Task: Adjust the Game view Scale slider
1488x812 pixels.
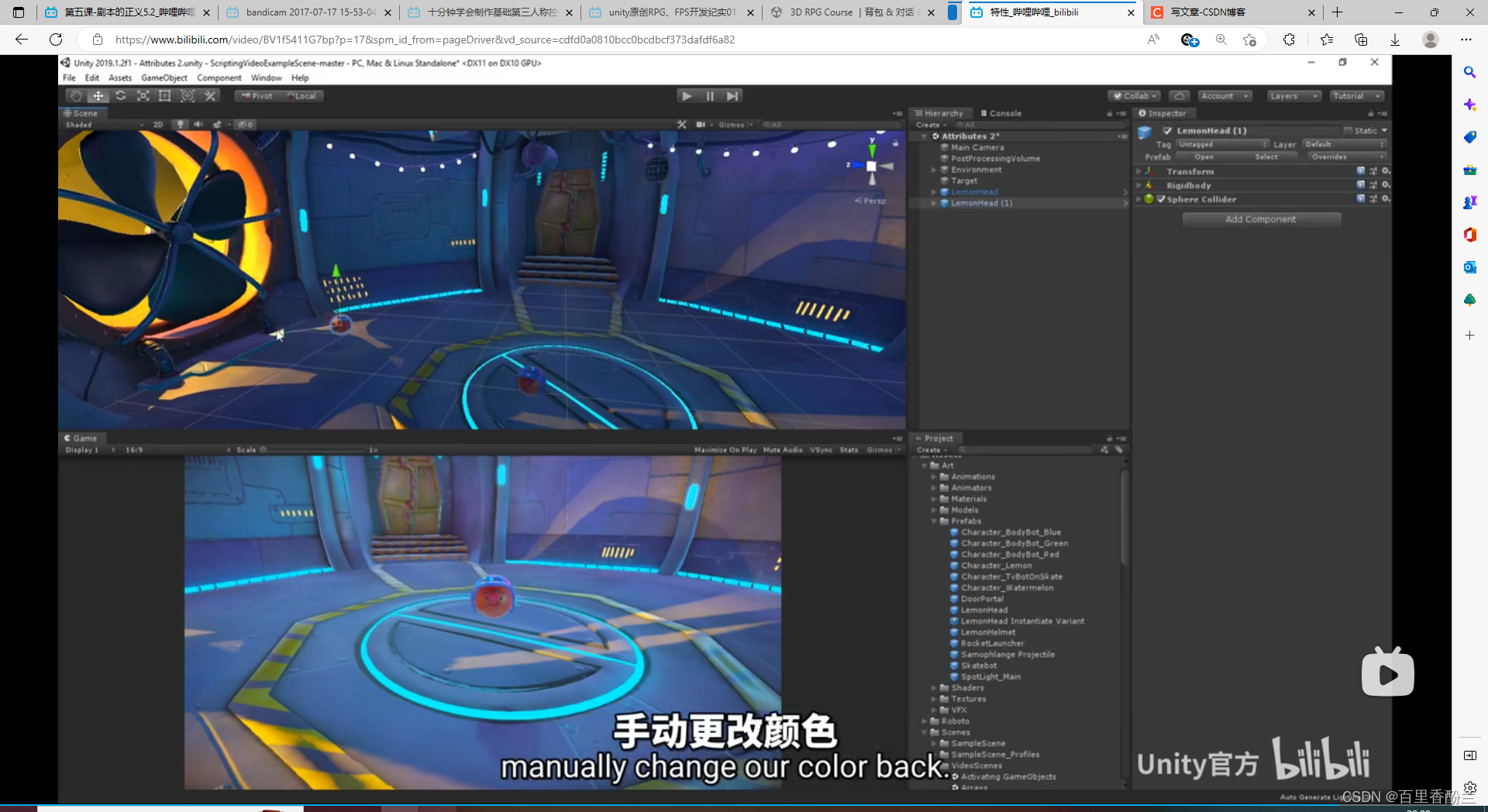Action: click(310, 449)
